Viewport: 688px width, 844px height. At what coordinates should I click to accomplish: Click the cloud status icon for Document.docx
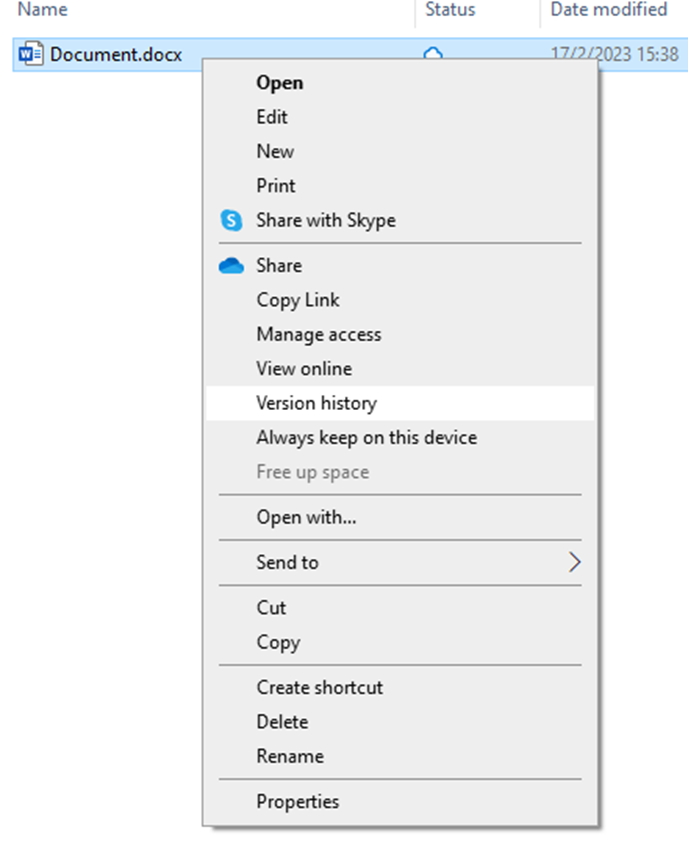(x=433, y=52)
